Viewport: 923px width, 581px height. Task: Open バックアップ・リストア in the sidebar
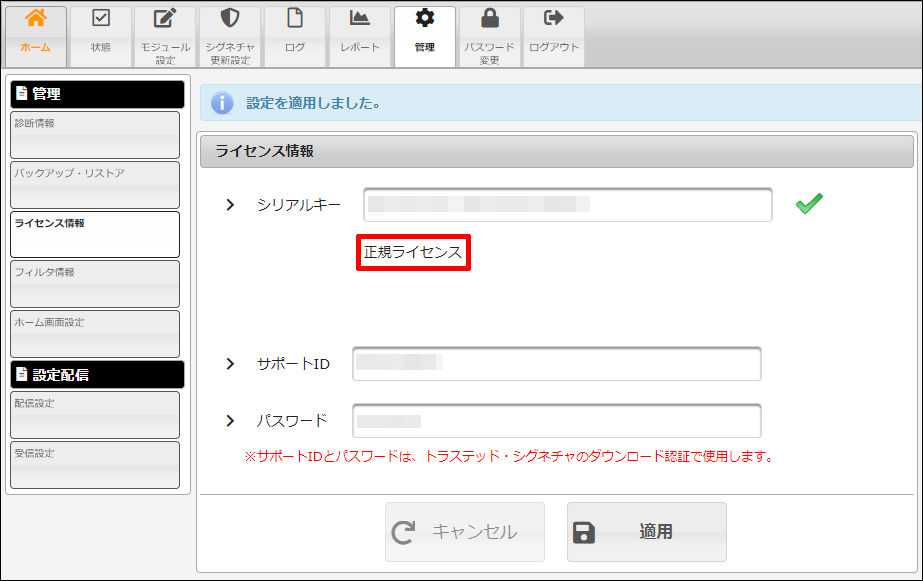[x=95, y=185]
